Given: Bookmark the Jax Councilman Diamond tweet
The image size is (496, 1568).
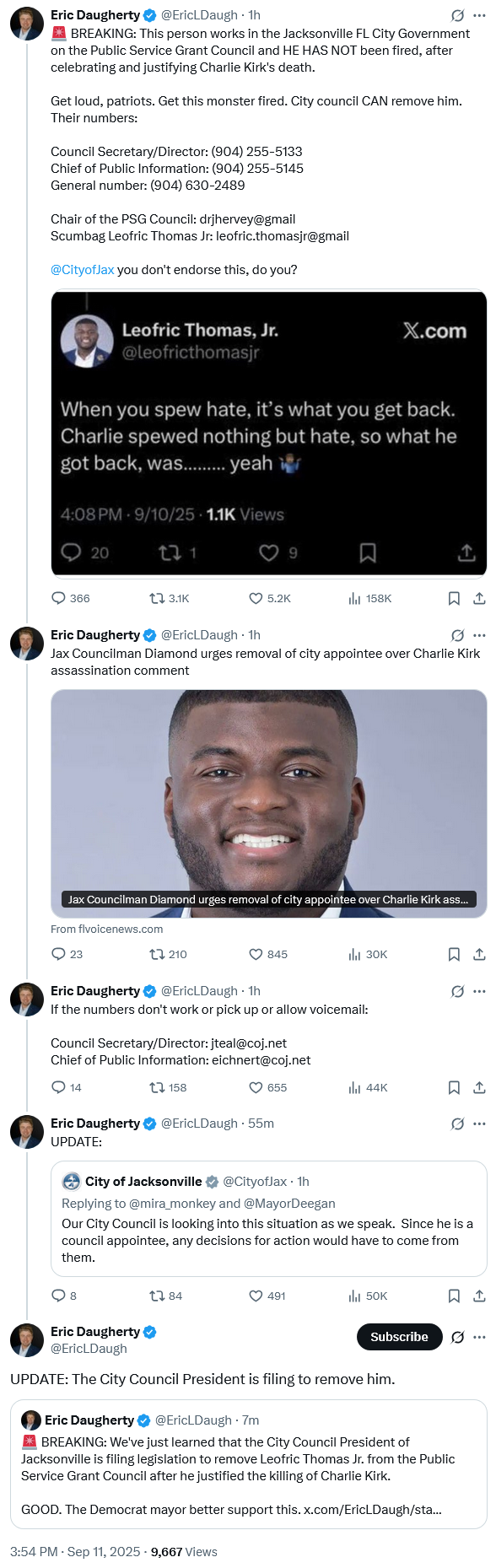Looking at the screenshot, I should click(454, 954).
